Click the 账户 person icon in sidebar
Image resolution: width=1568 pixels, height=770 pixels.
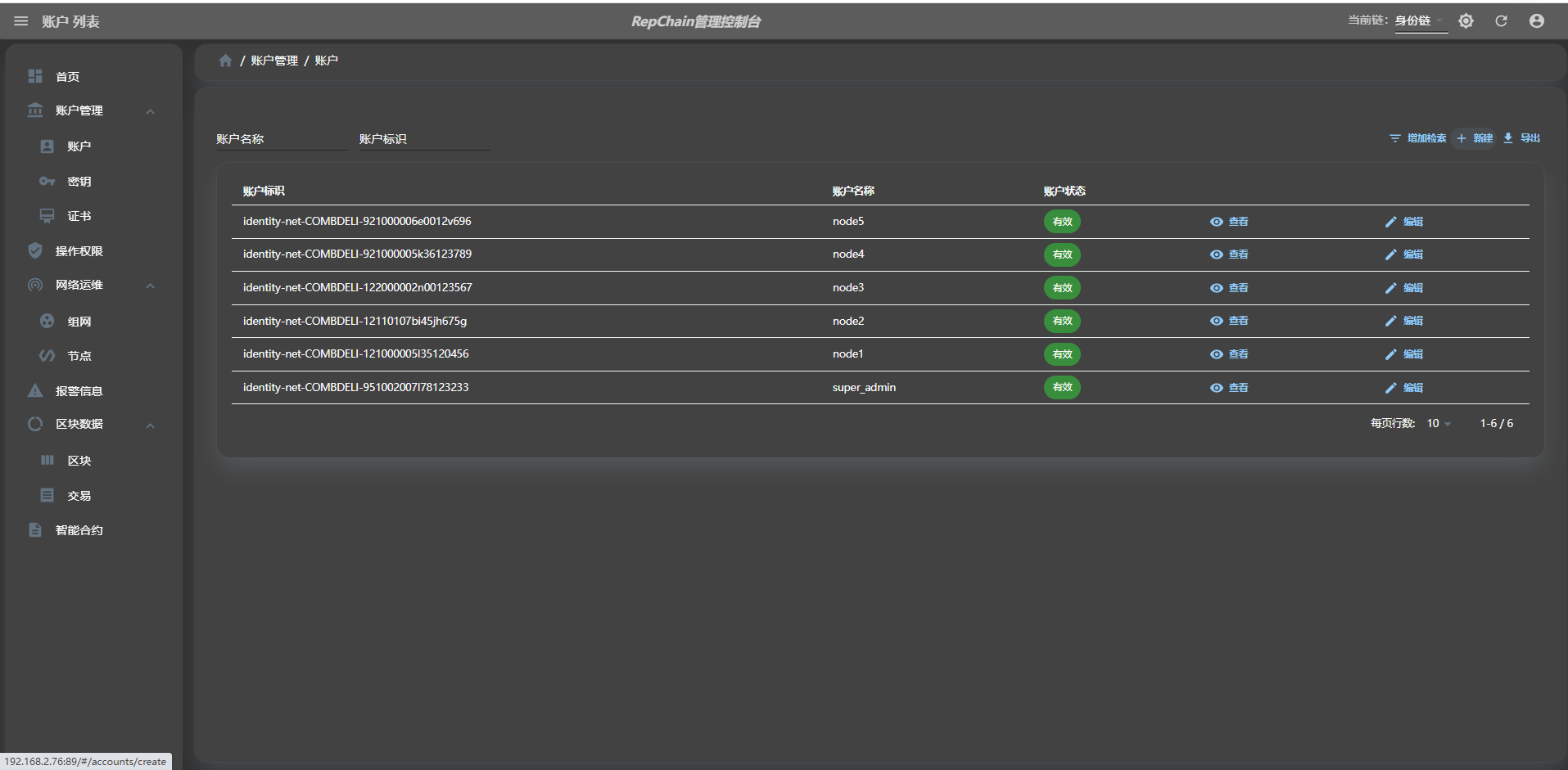(47, 146)
